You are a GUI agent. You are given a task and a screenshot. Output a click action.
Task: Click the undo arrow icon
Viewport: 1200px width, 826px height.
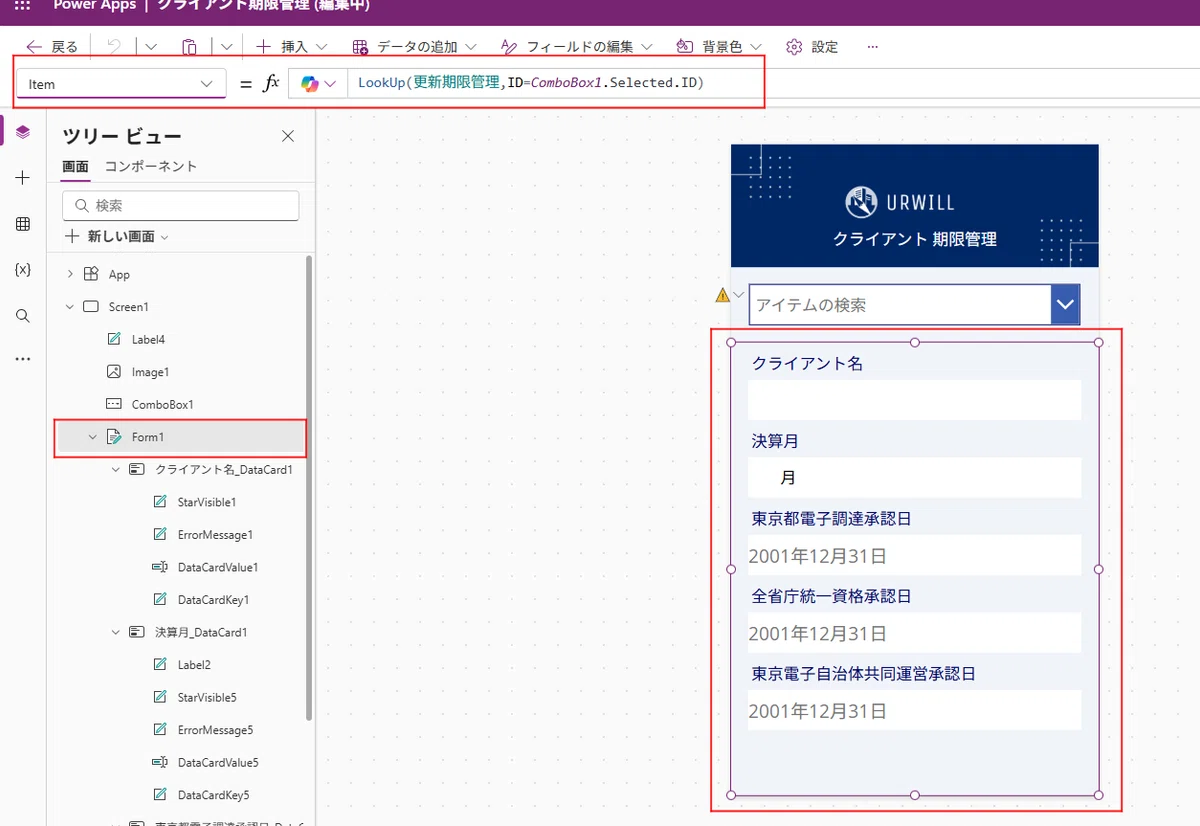tap(114, 47)
